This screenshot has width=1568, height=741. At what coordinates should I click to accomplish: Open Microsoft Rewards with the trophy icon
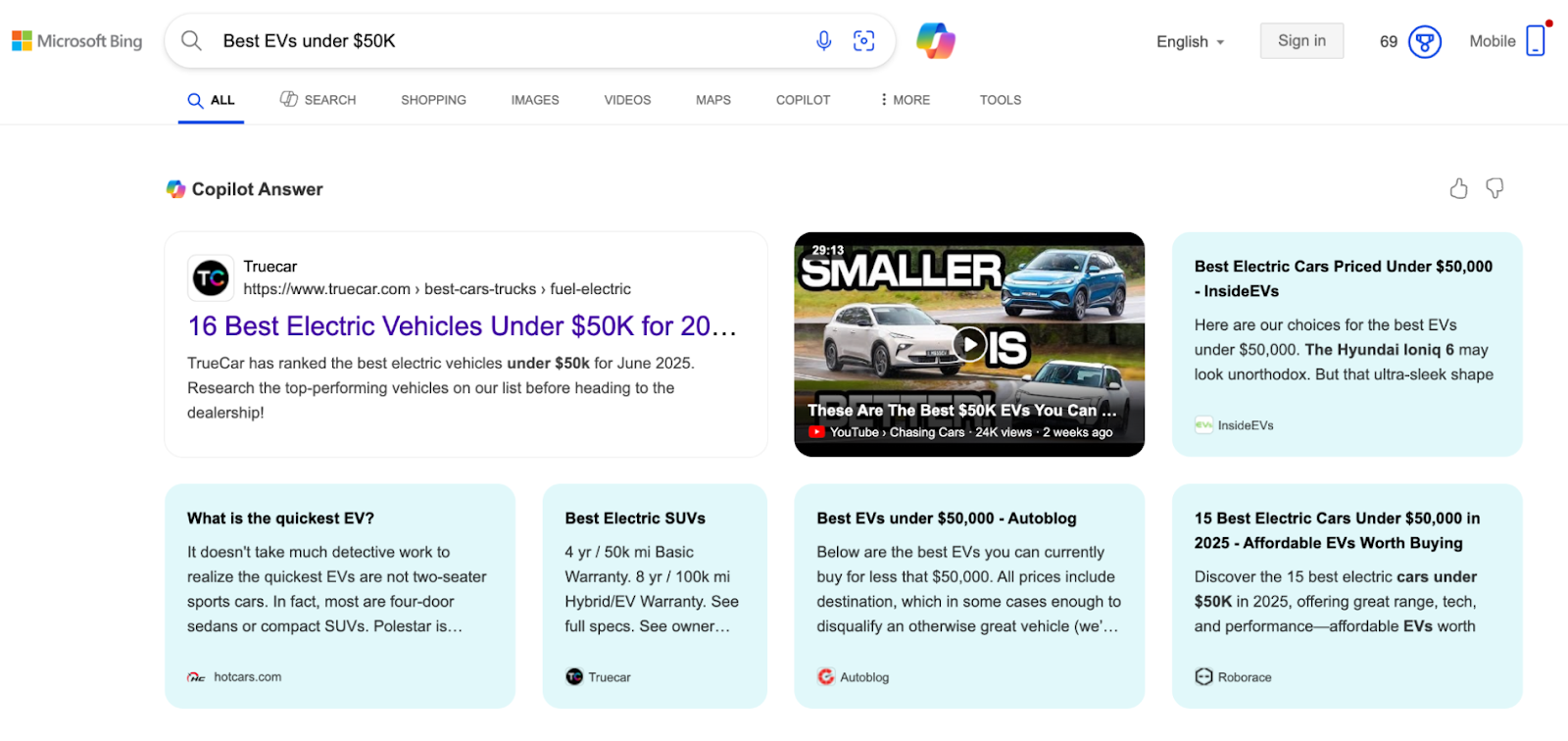(x=1423, y=41)
